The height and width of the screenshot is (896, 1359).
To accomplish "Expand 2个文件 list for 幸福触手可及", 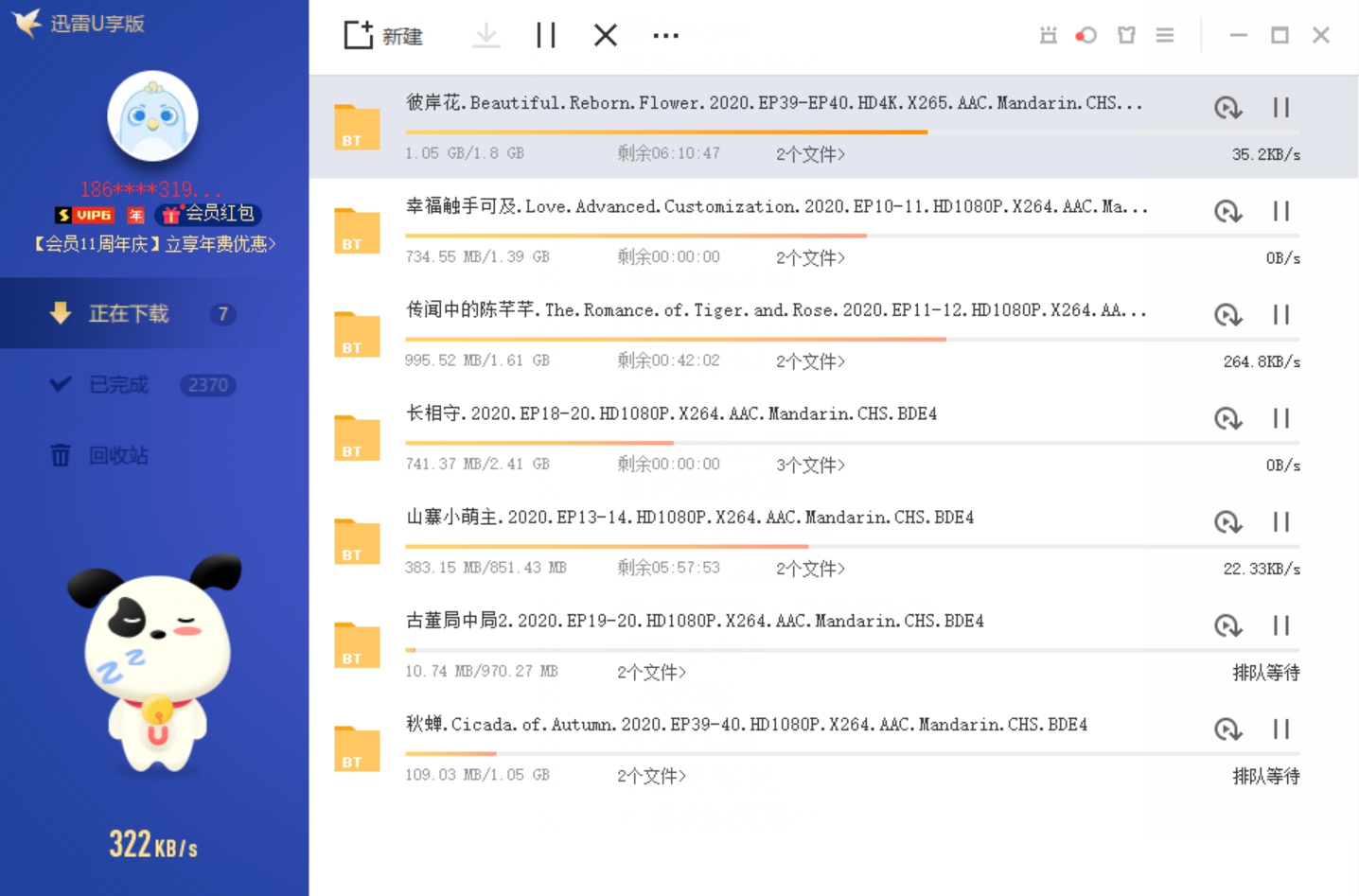I will tap(809, 256).
